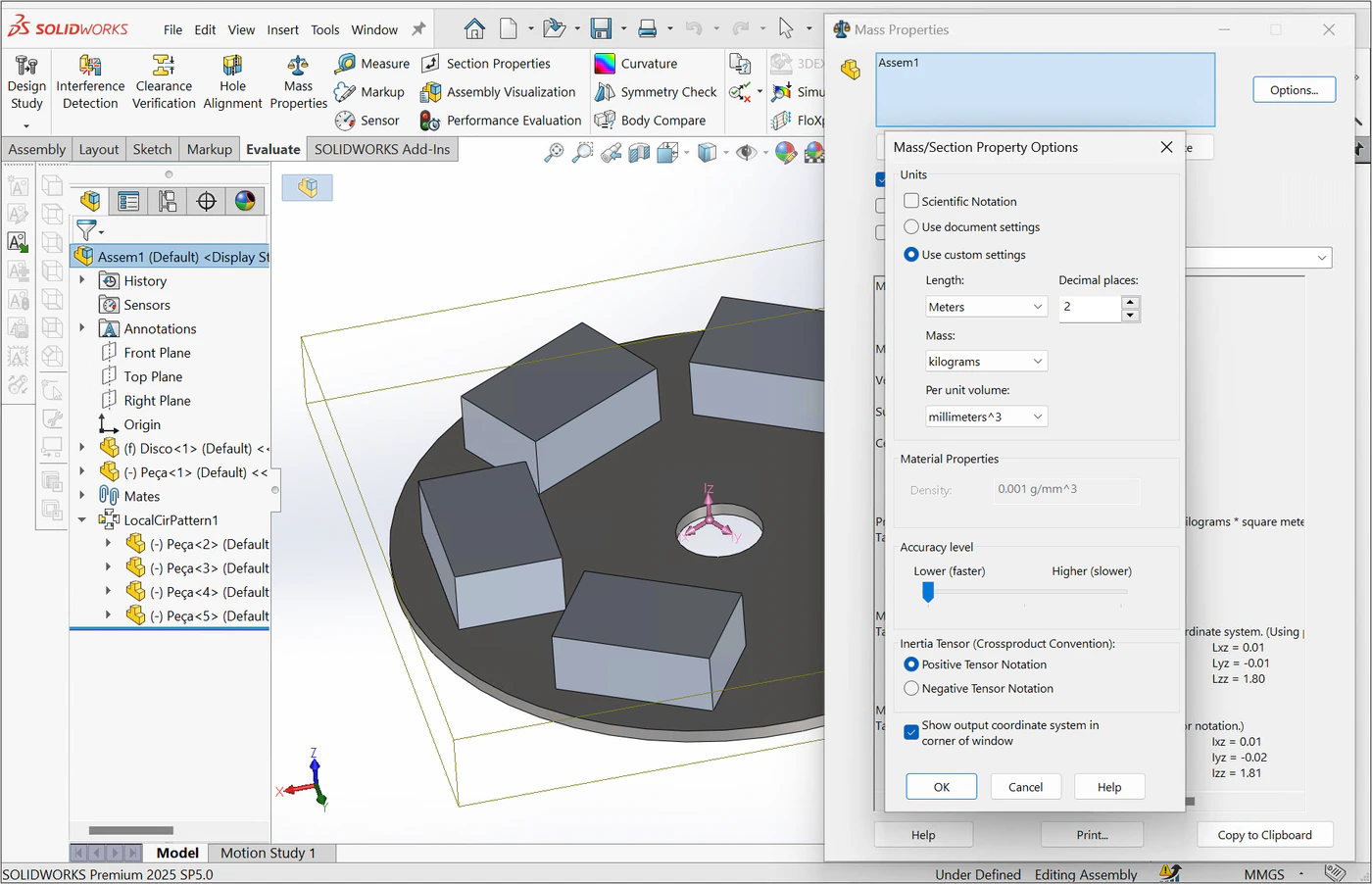This screenshot has height=884, width=1372.
Task: Click Help in the options dialog
Action: click(1109, 787)
